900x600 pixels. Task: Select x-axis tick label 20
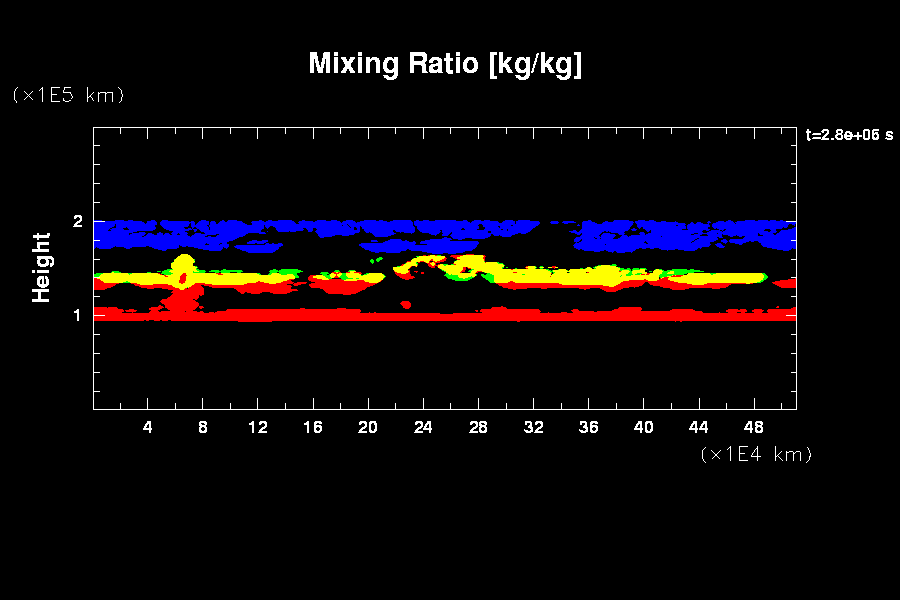(368, 427)
